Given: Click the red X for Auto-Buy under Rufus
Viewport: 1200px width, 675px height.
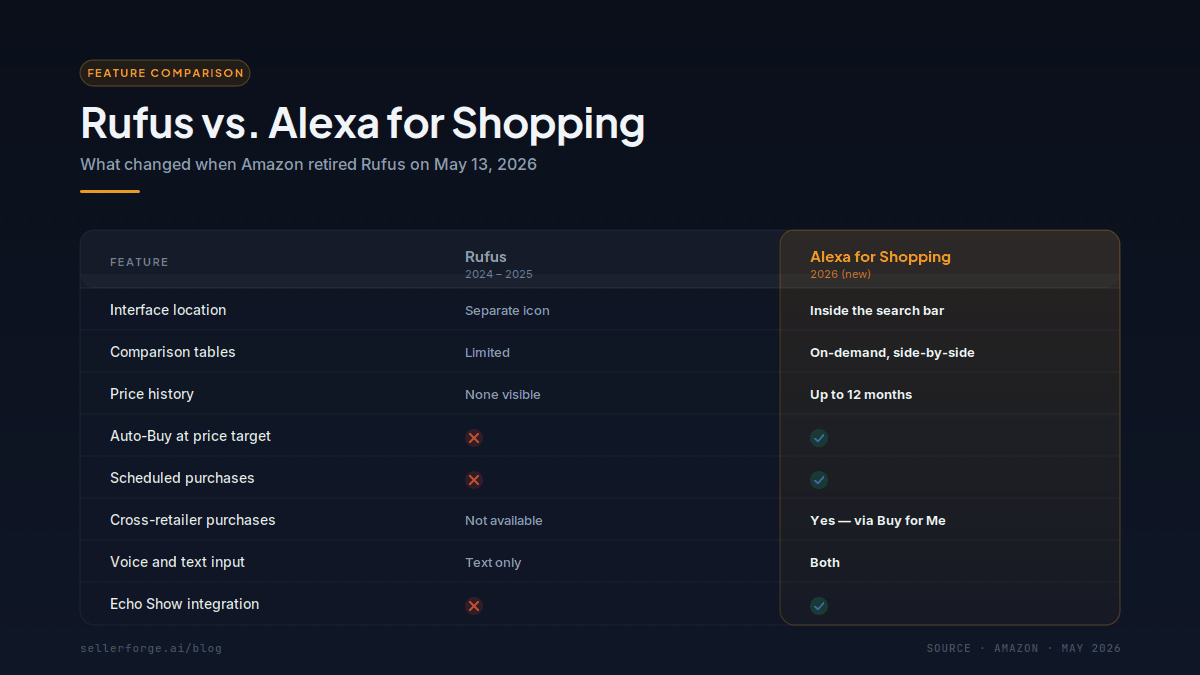Looking at the screenshot, I should pyautogui.click(x=474, y=438).
